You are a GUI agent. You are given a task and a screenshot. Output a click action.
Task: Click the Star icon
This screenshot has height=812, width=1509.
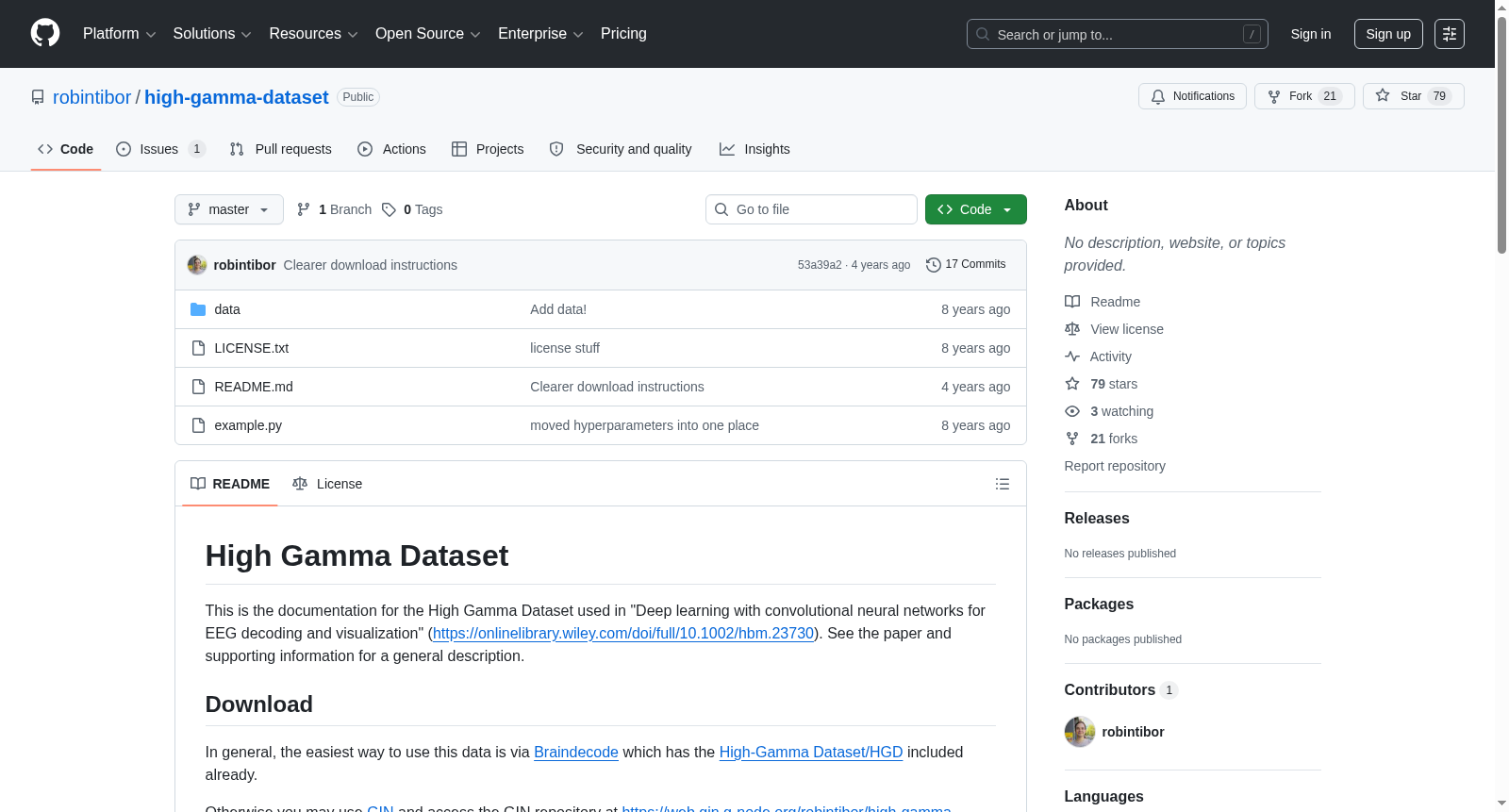1383,95
